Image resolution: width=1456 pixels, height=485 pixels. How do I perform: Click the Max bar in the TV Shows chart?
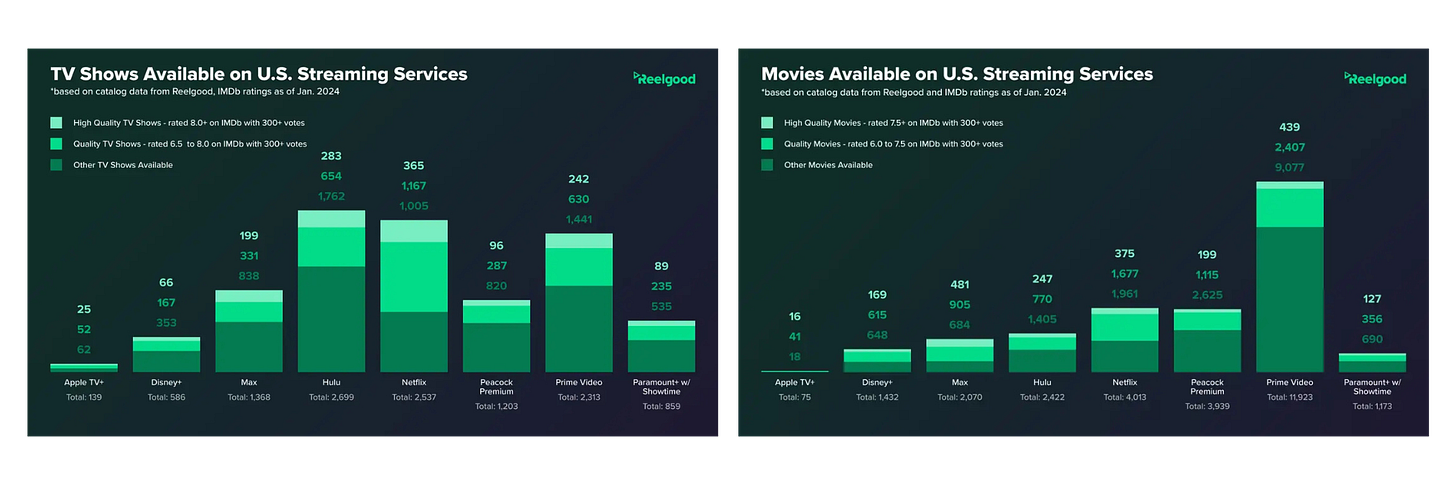249,331
